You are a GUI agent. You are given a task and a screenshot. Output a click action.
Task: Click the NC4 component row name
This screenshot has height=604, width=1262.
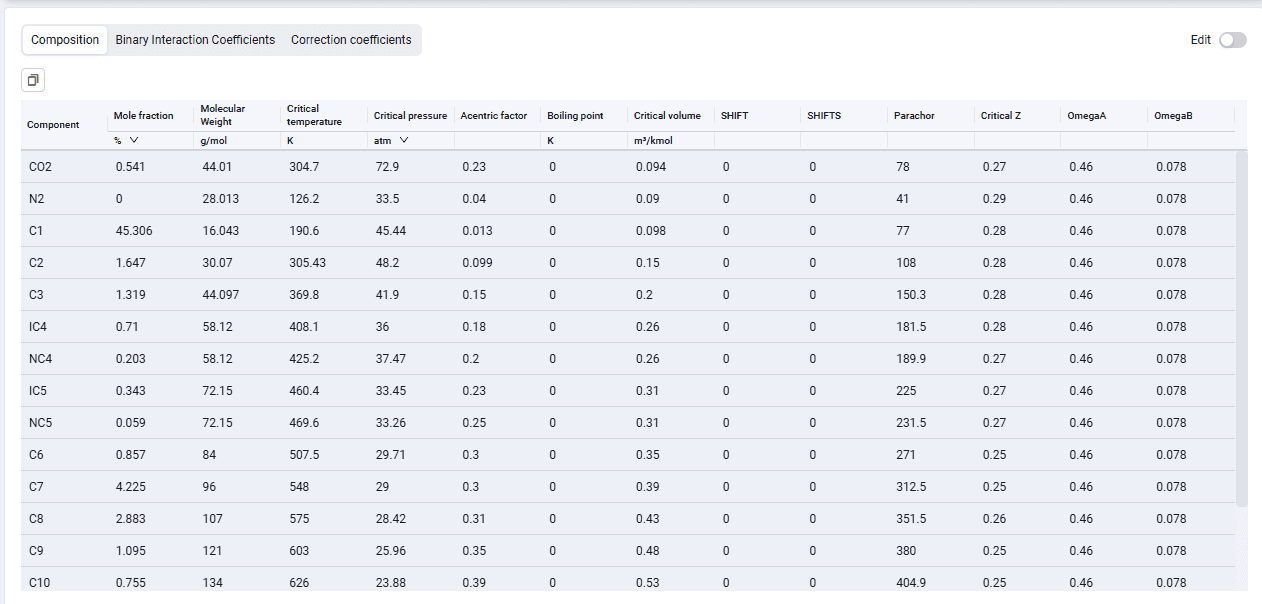click(x=41, y=359)
